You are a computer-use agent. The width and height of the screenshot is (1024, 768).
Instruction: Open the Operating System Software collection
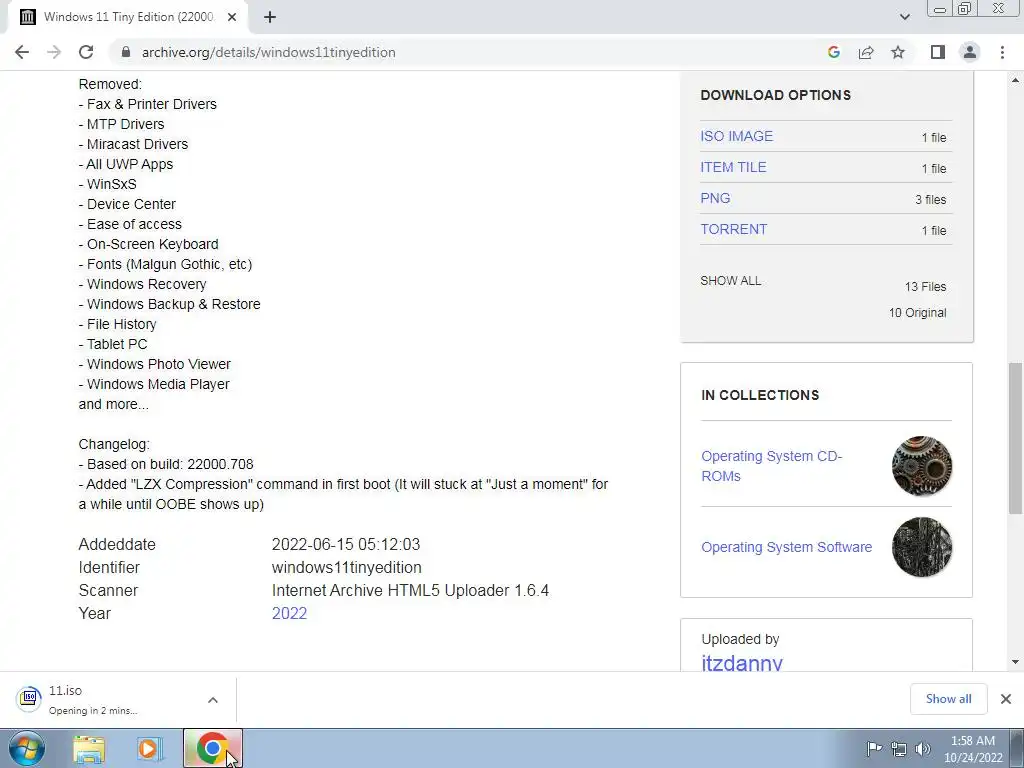(786, 547)
